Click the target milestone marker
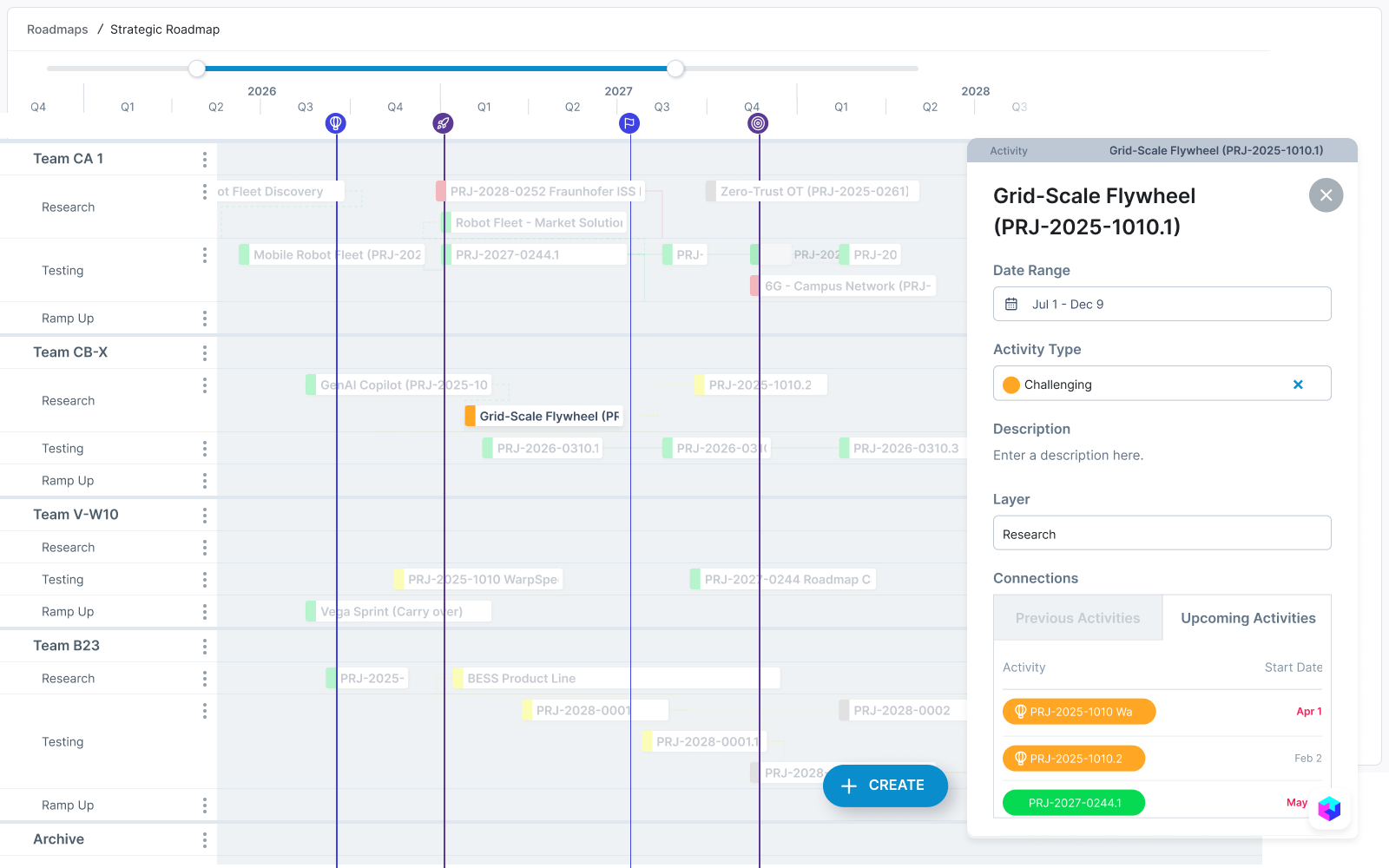Screen dimensions: 1389x868 [758, 123]
